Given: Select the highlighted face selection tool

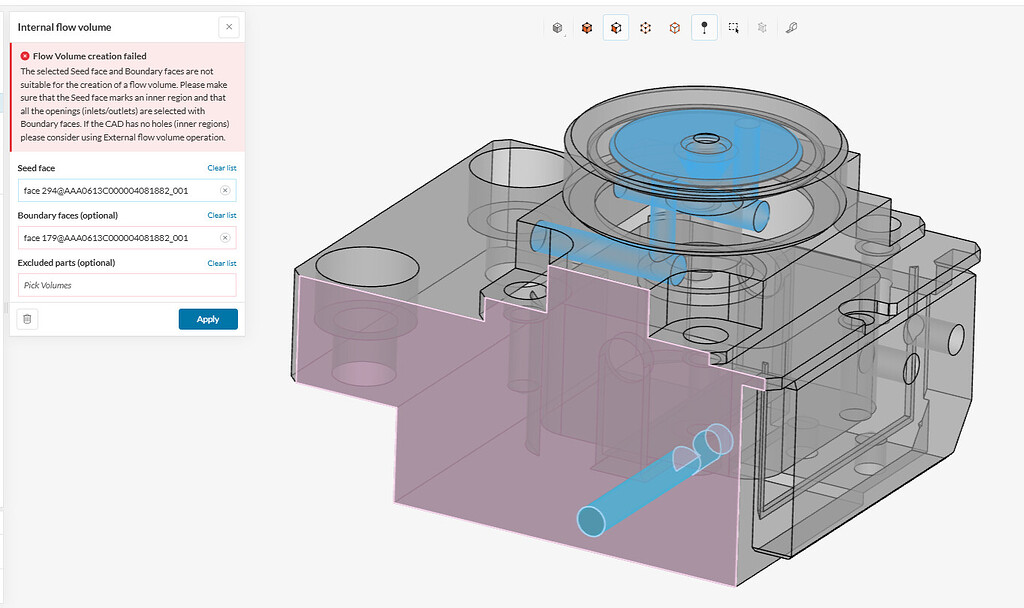Looking at the screenshot, I should tap(615, 28).
